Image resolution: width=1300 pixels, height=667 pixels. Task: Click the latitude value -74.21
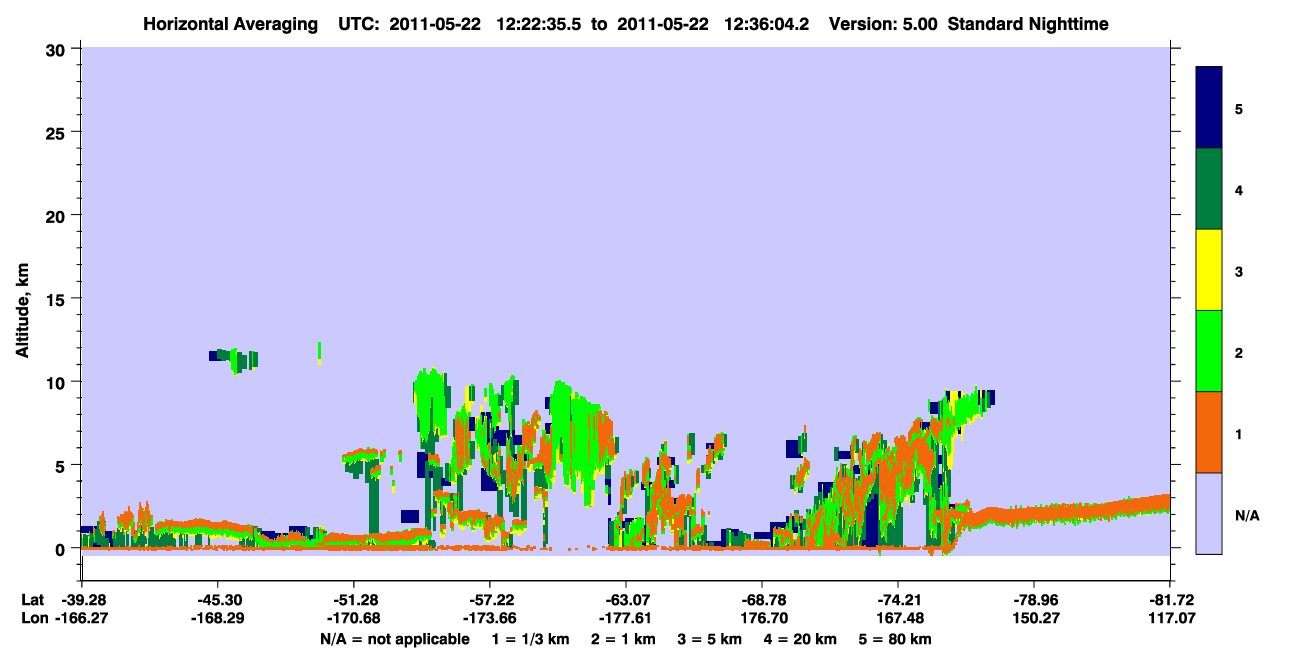coord(898,600)
